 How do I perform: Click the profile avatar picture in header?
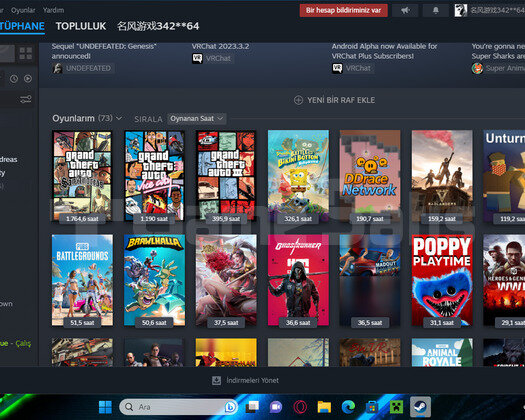point(460,10)
